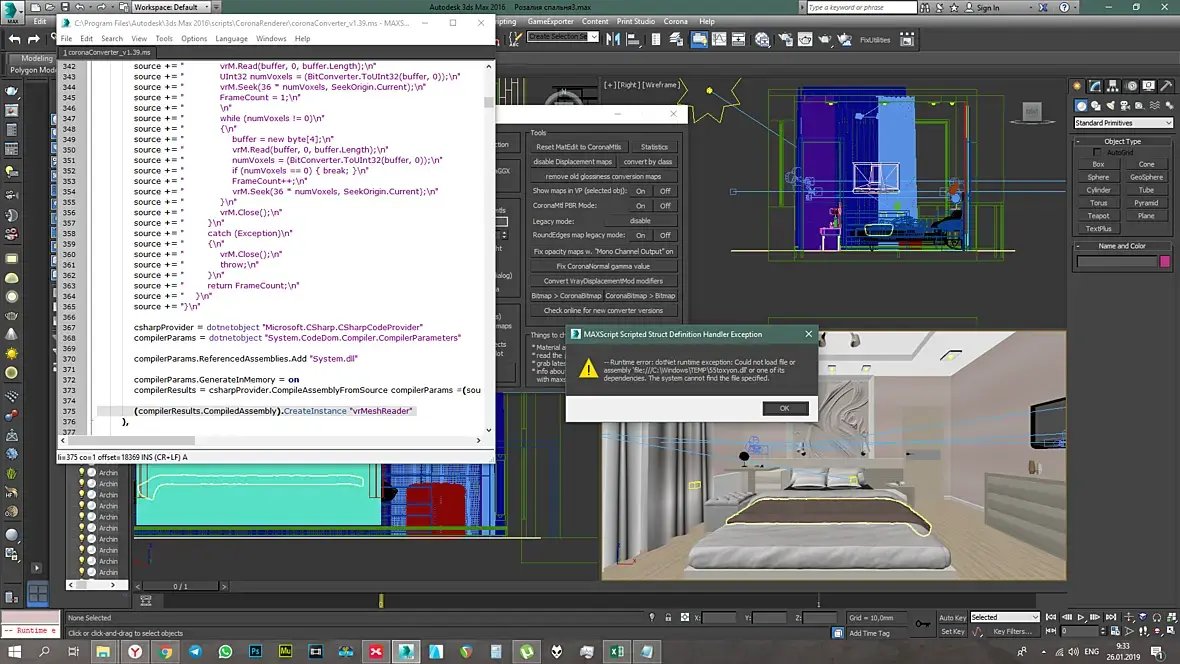Viewport: 1180px width, 664px height.
Task: Open Photoshop from the Windows taskbar
Action: coord(255,652)
